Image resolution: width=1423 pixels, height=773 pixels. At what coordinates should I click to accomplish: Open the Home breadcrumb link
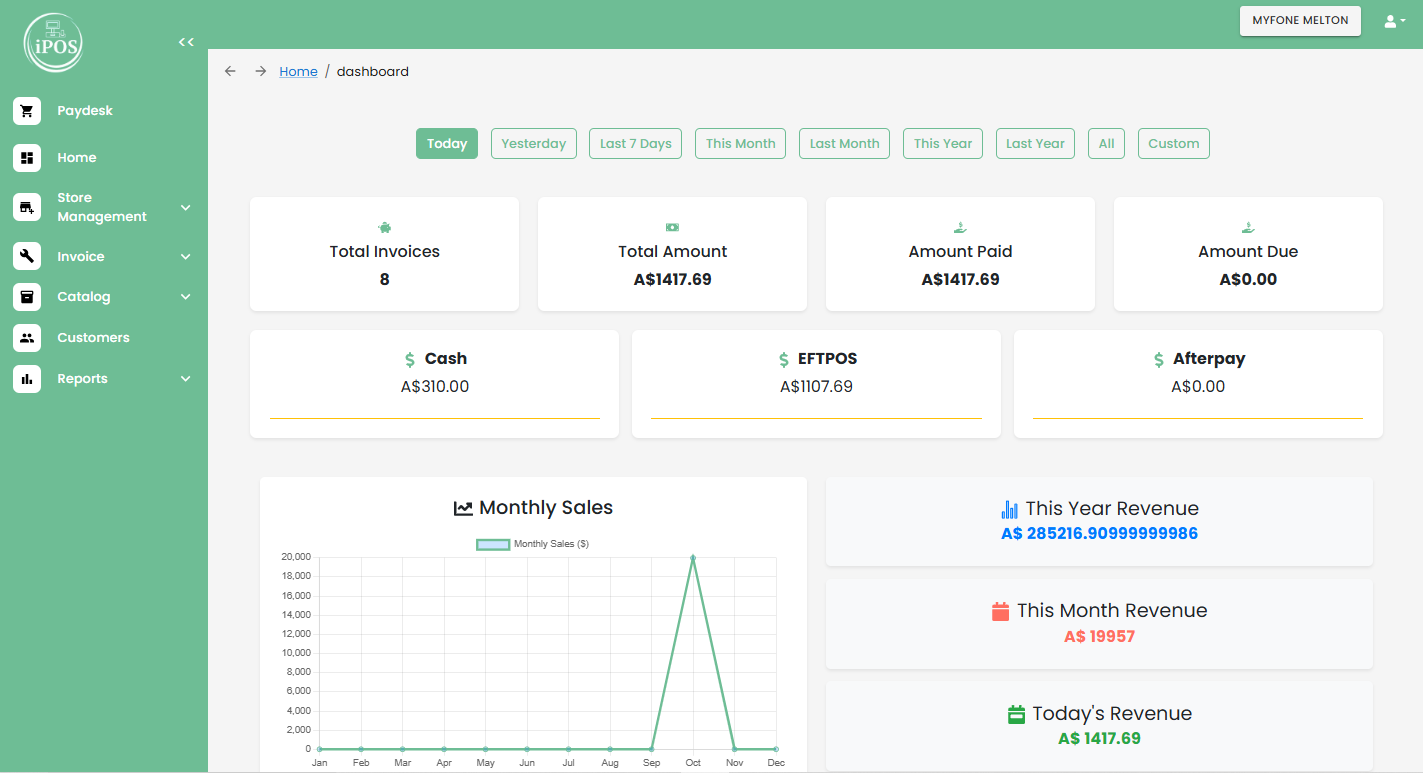[x=298, y=71]
